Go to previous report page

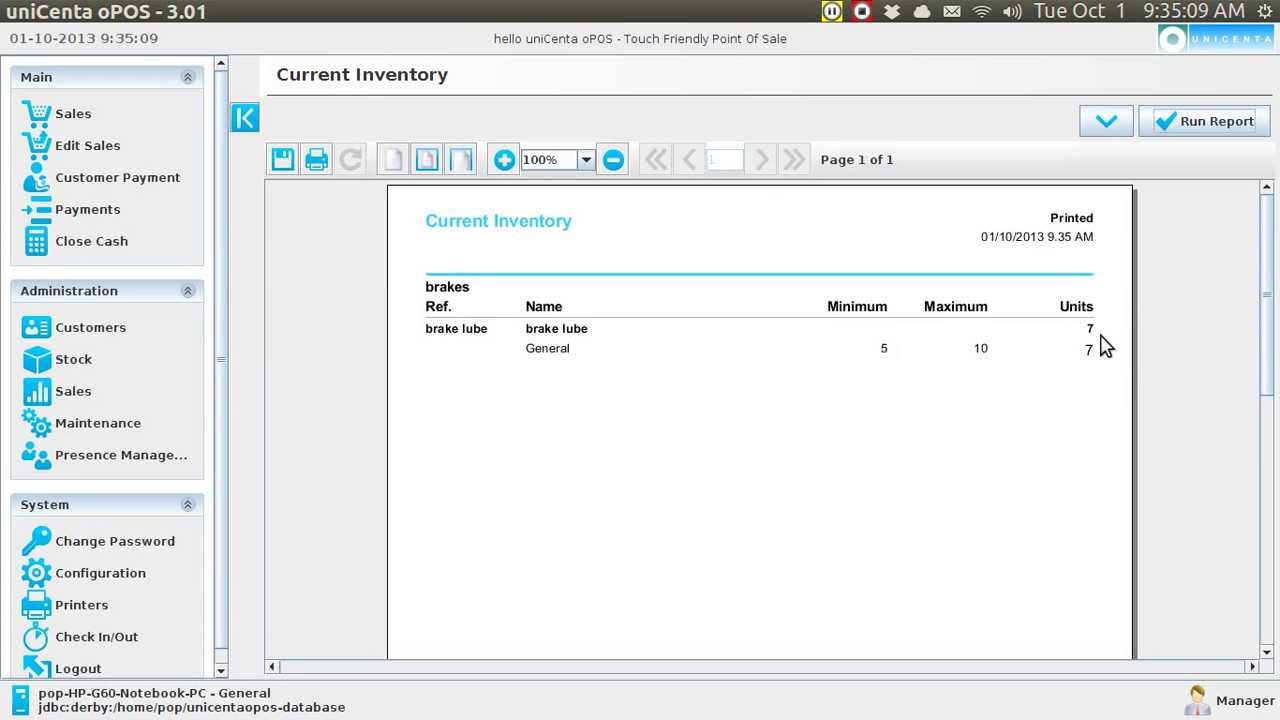[689, 159]
